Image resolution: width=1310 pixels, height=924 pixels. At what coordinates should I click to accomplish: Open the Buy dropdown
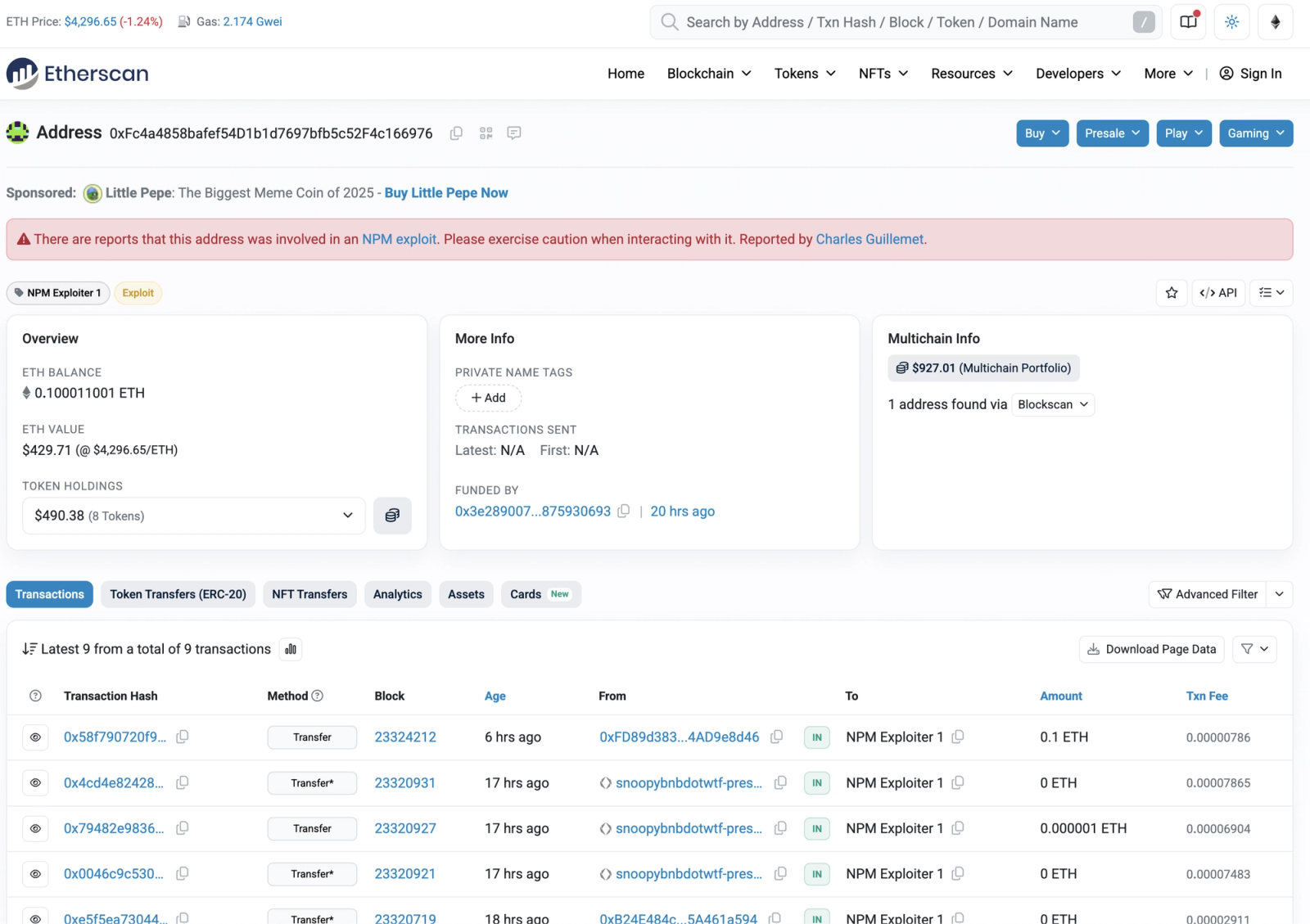[1042, 133]
